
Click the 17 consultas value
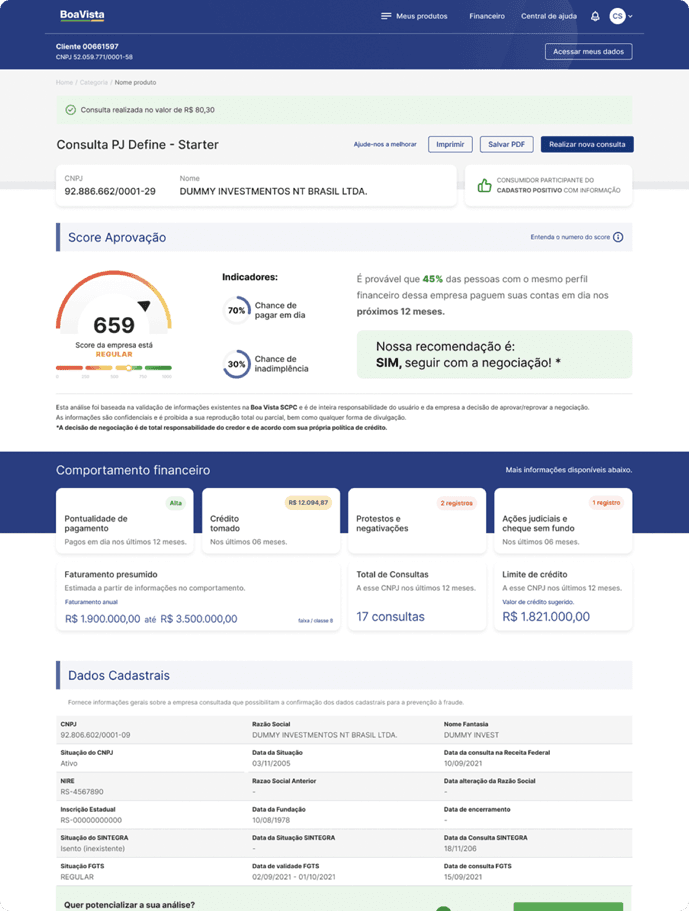pos(390,616)
